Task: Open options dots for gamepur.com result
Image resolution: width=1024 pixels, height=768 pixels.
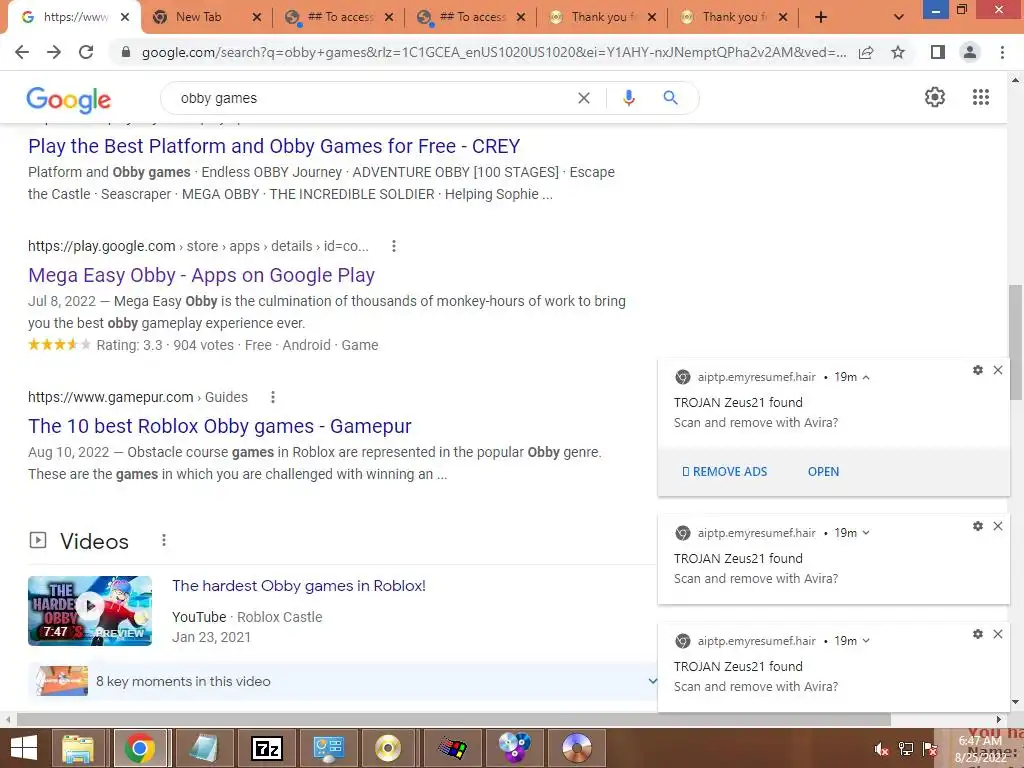Action: click(273, 397)
